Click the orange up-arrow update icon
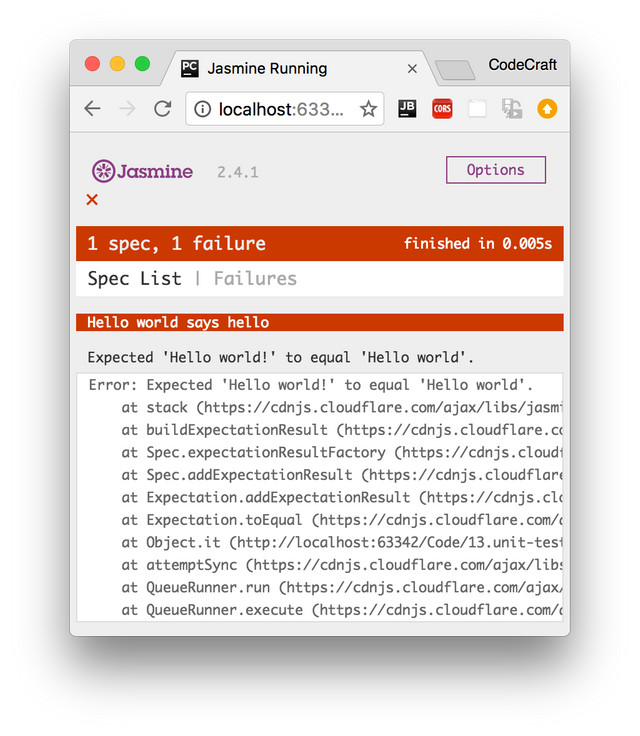 click(x=547, y=109)
